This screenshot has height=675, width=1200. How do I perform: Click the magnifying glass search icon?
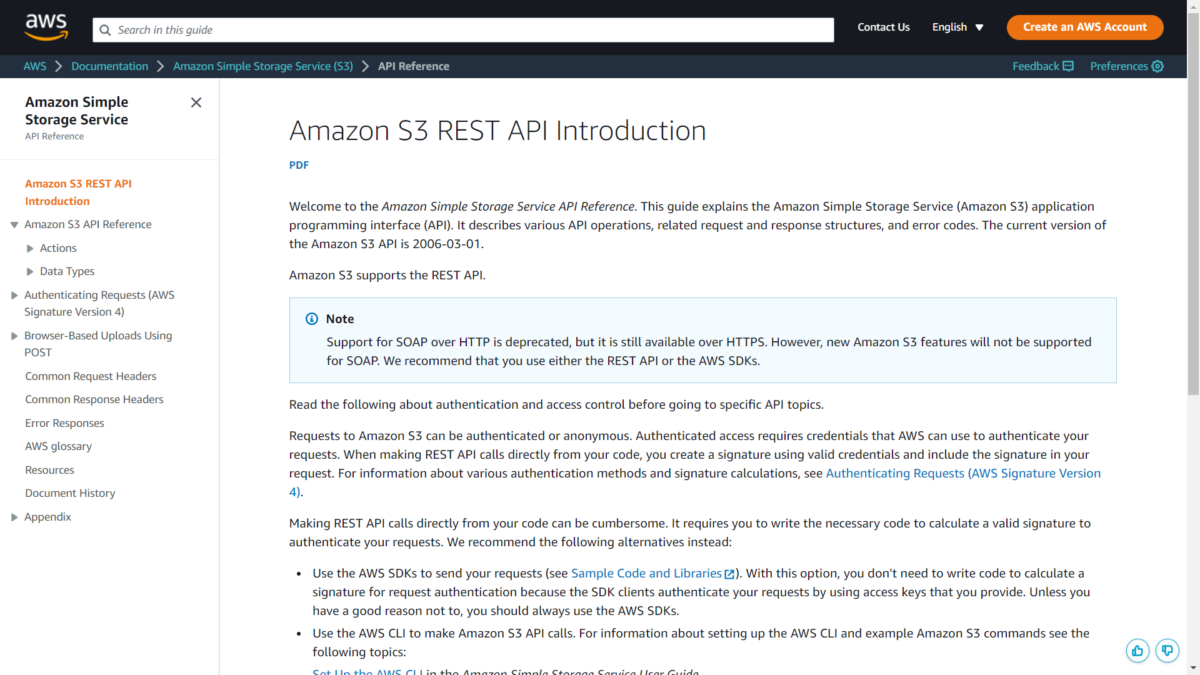105,30
